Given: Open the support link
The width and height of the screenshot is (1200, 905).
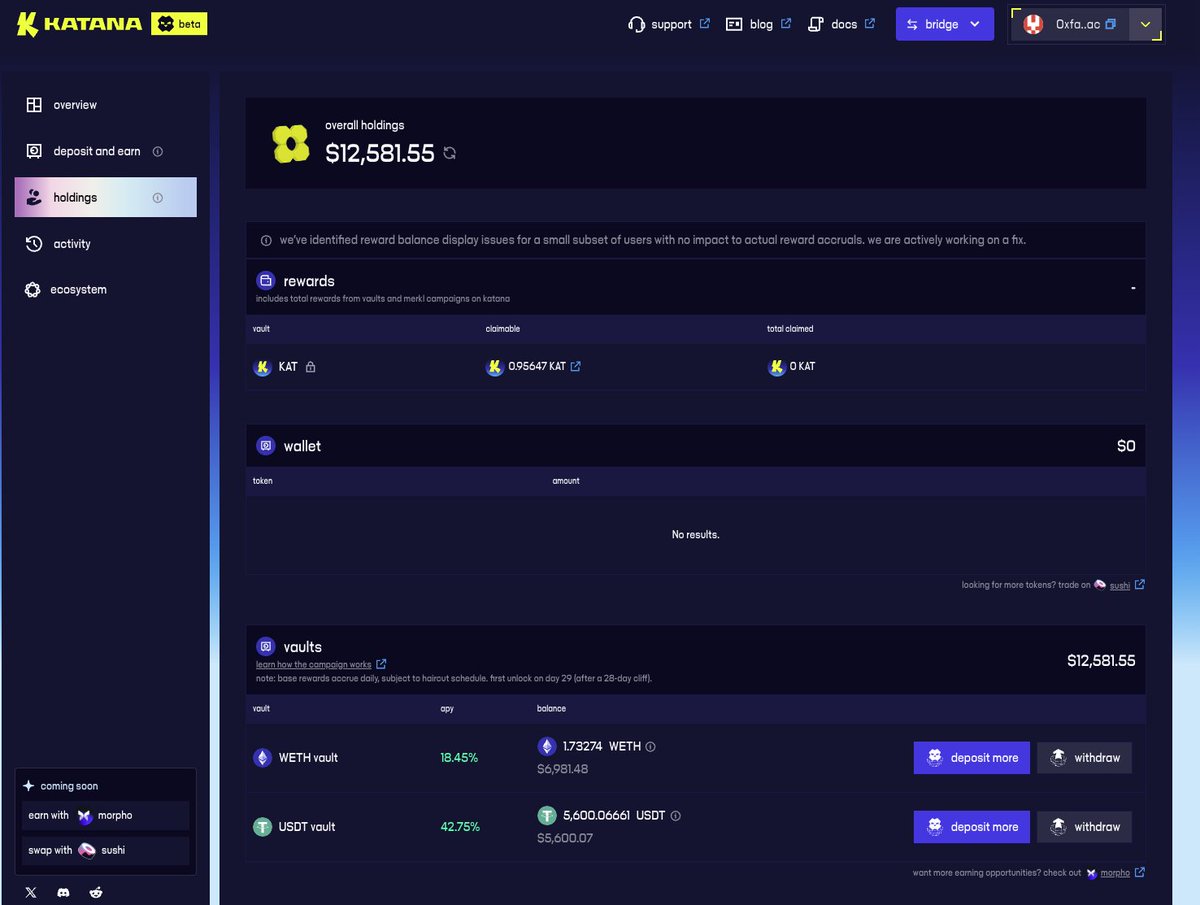Looking at the screenshot, I should coord(669,24).
